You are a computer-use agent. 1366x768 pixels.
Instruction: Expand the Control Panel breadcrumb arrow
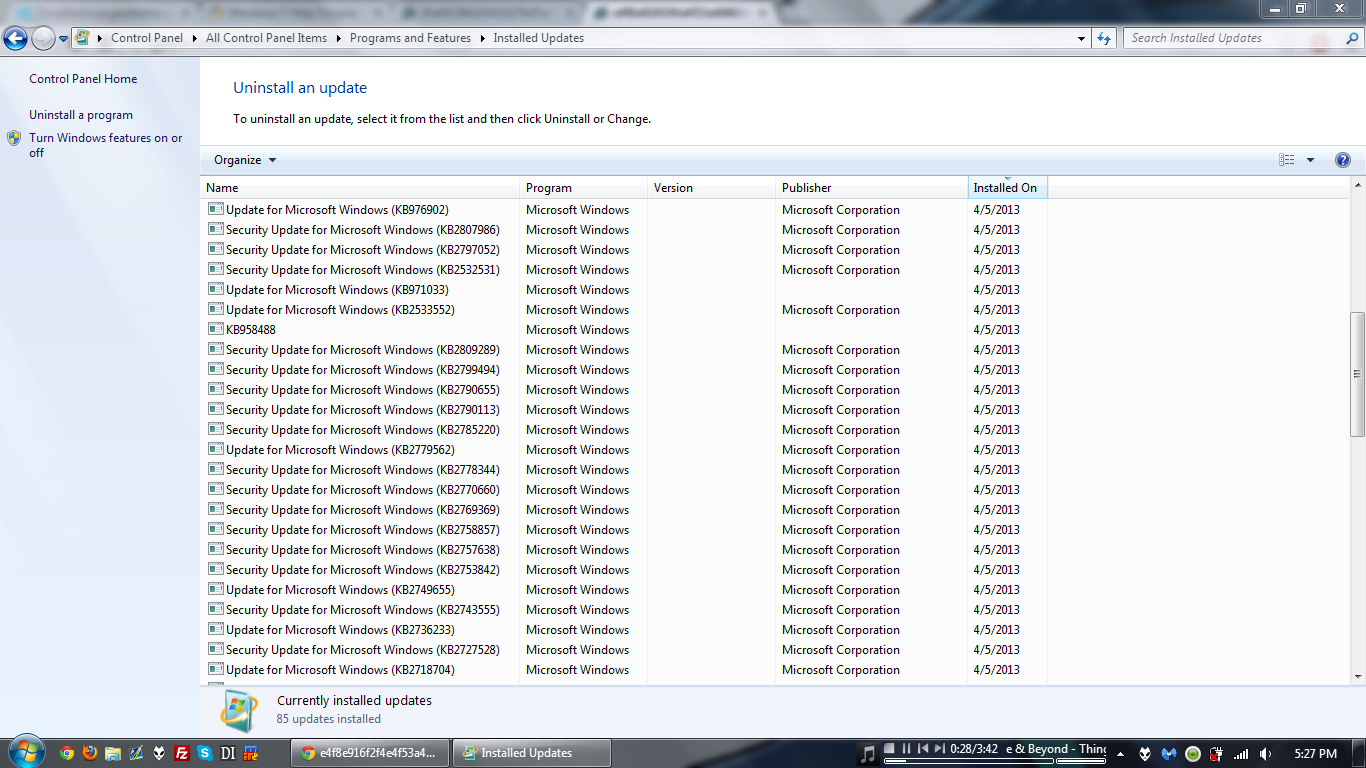(x=194, y=38)
